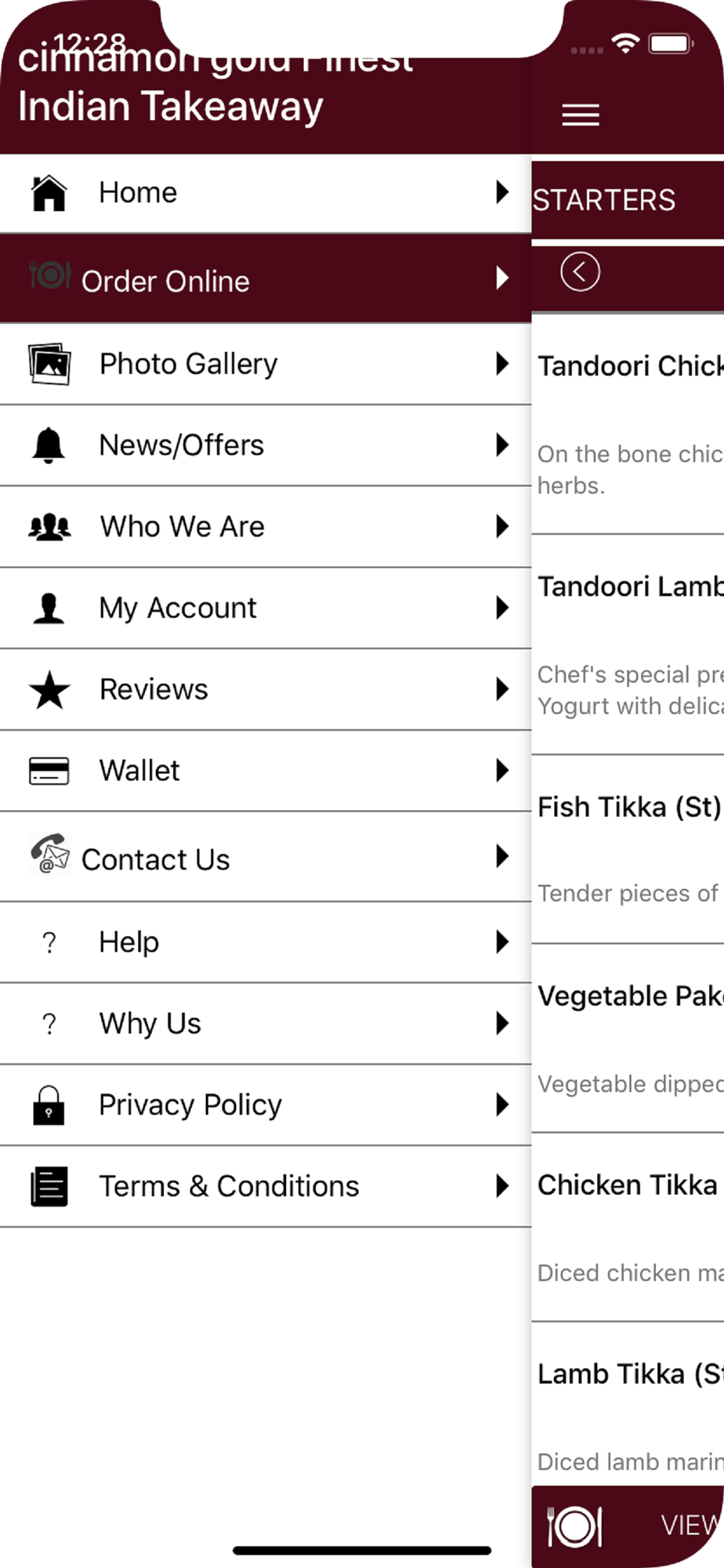
Task: Tap the Reviews star icon
Action: 49,690
